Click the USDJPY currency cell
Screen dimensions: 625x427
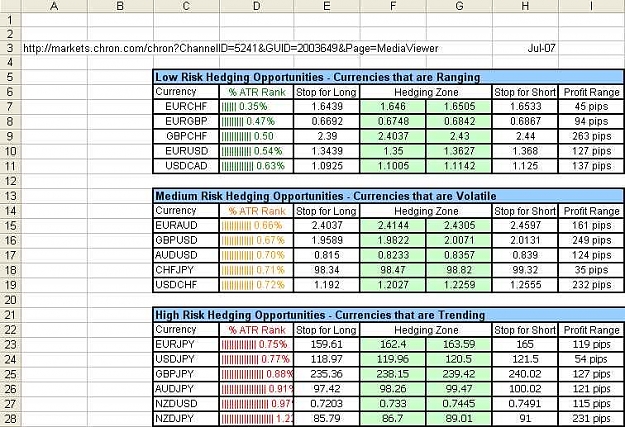coord(186,359)
